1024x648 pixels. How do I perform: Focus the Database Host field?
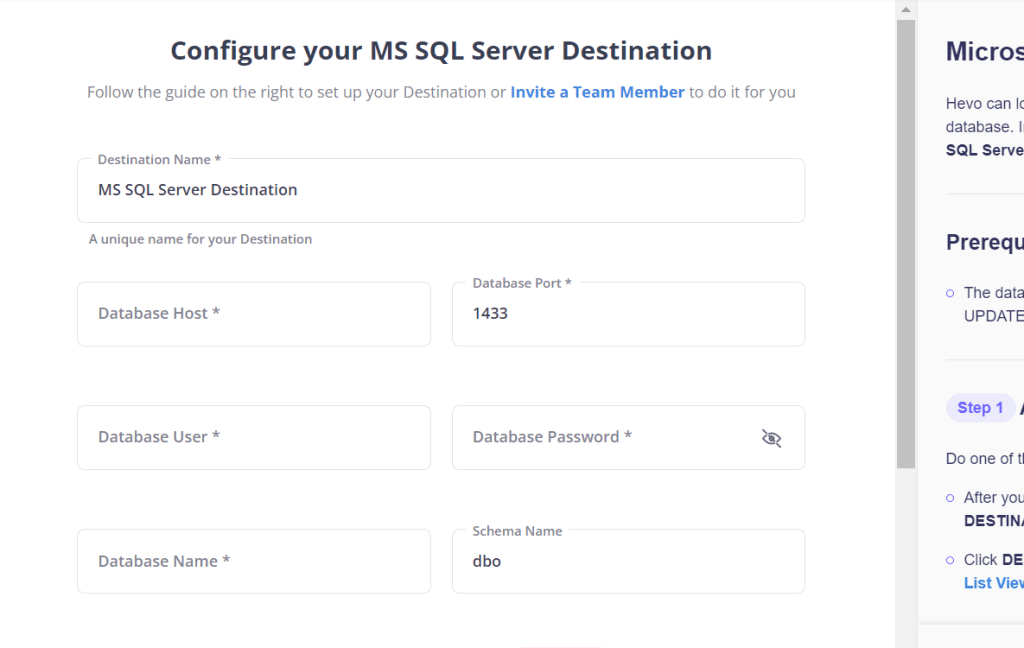(x=254, y=314)
